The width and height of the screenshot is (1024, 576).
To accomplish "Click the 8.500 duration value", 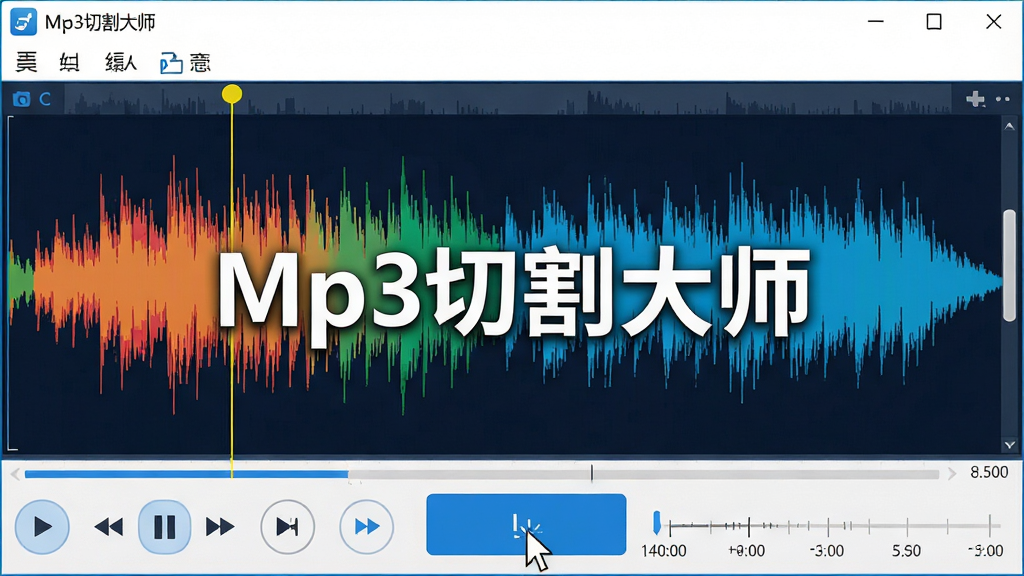I will point(989,472).
